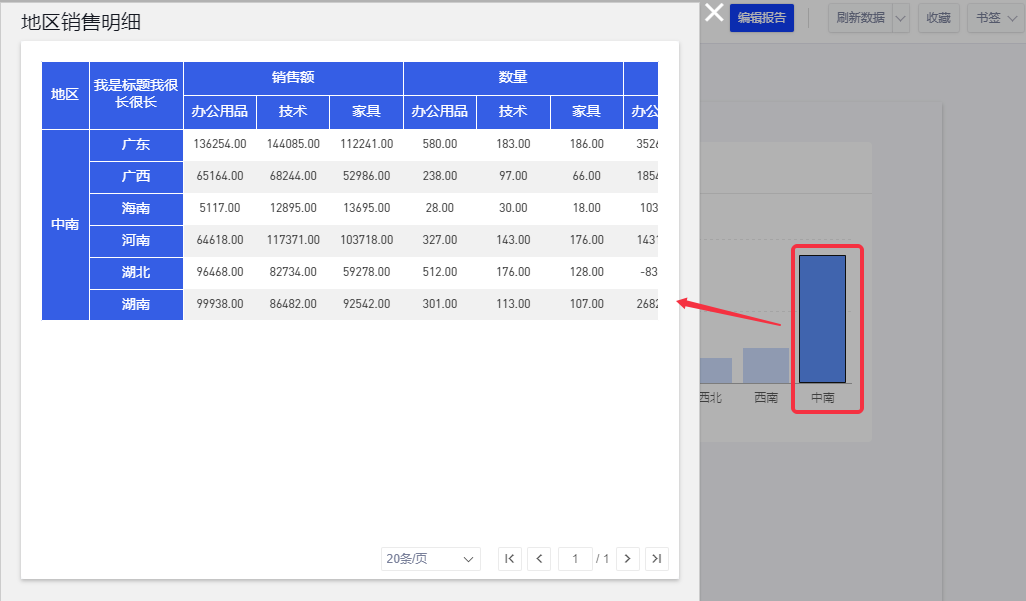Open the 20条/页 page size dropdown
Image resolution: width=1026 pixels, height=601 pixels.
pyautogui.click(x=430, y=559)
